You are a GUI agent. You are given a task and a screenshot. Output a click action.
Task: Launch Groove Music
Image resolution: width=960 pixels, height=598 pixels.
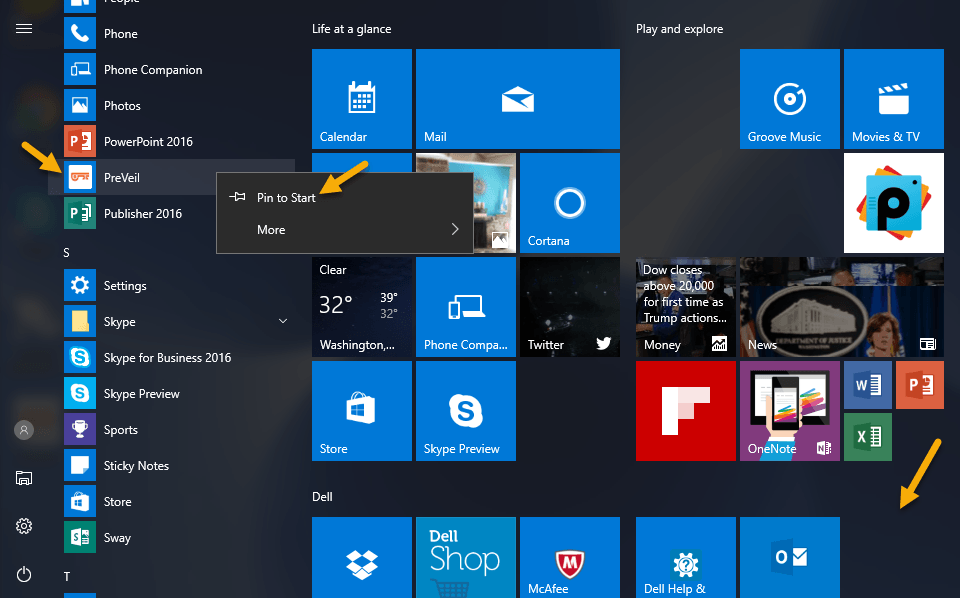click(789, 99)
